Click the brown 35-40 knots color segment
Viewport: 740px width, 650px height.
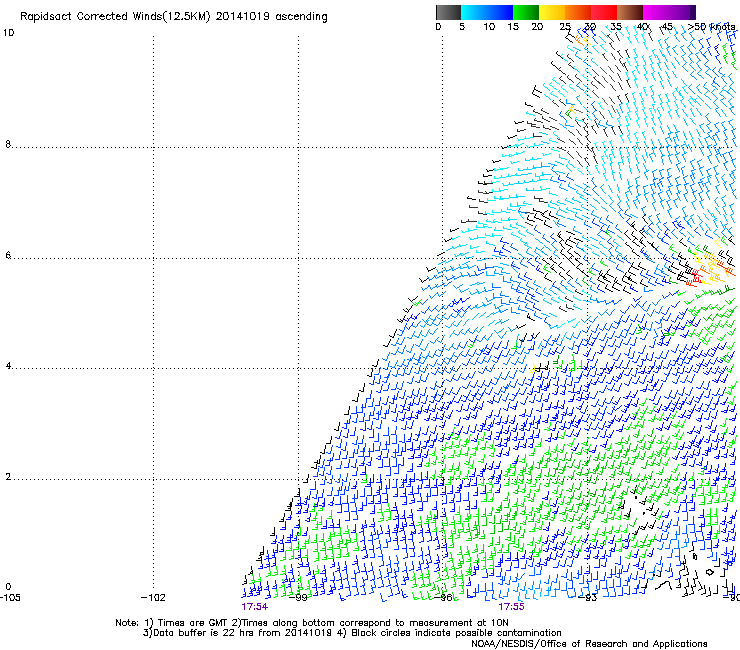point(630,12)
